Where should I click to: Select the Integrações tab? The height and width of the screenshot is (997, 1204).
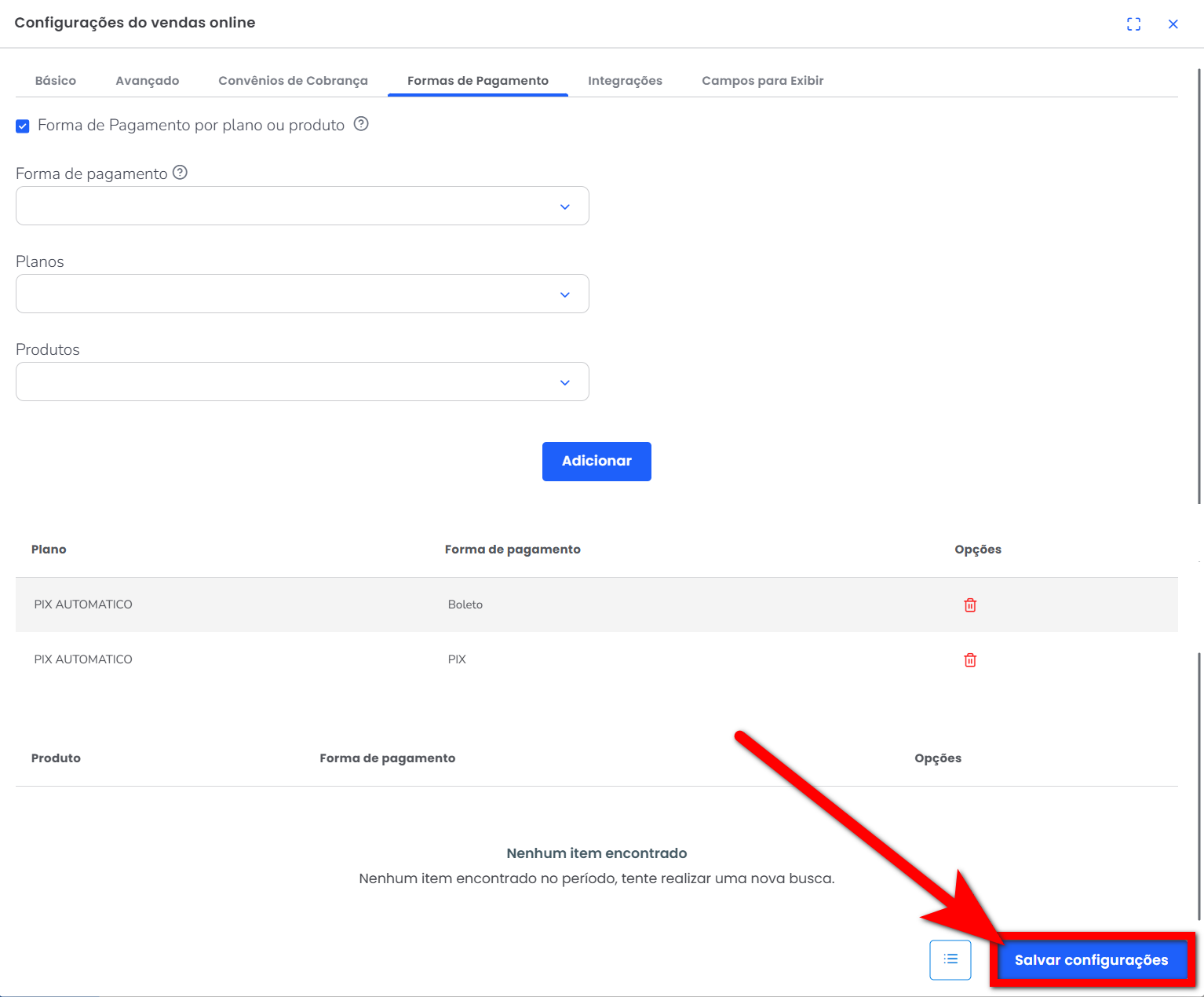(x=625, y=81)
